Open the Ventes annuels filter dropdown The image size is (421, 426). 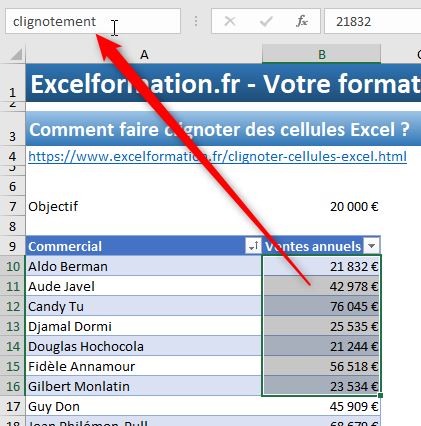tap(371, 246)
